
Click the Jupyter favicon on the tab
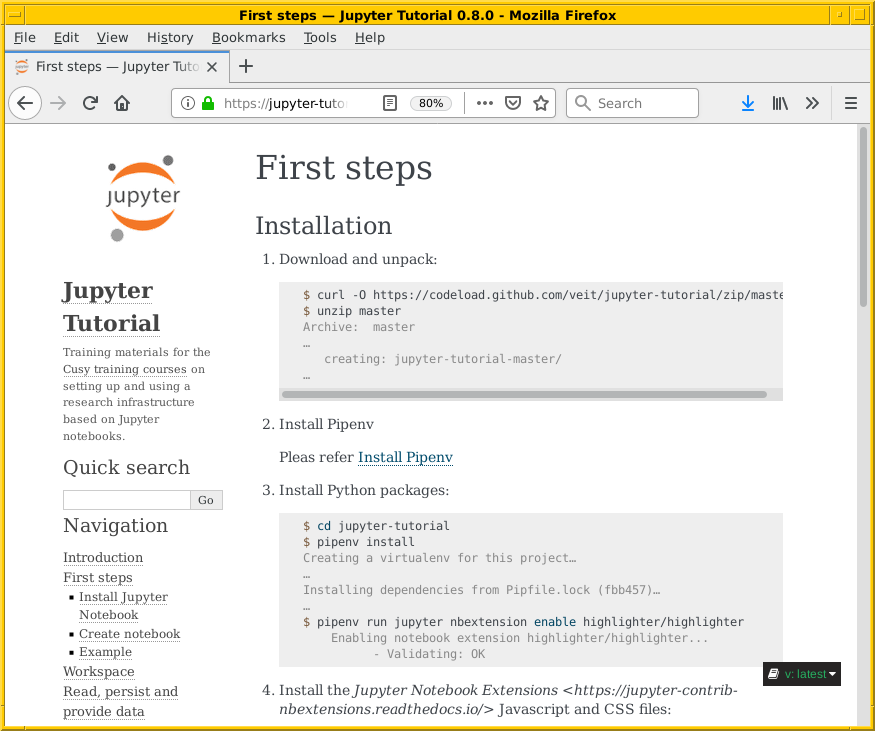pos(21,67)
